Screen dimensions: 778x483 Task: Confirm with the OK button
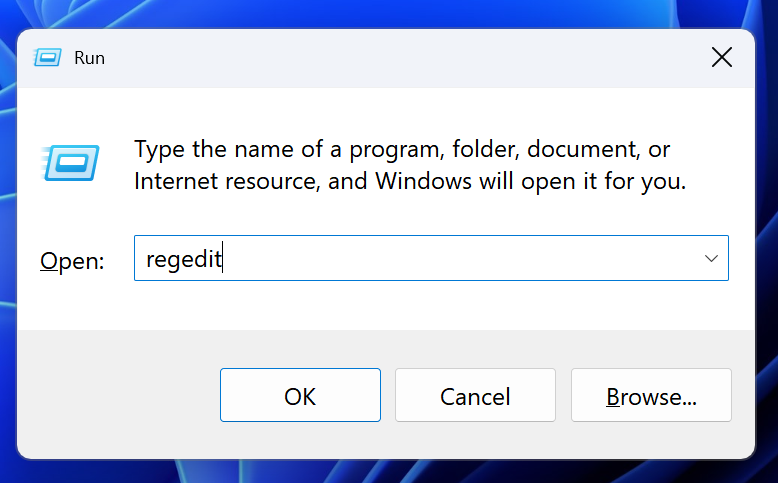300,395
